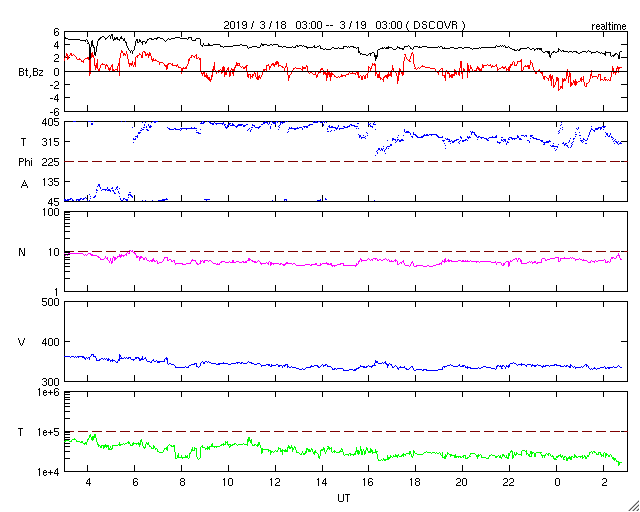Select the "T" label of bottom temperature panel
This screenshot has width=640, height=512.
point(20,432)
